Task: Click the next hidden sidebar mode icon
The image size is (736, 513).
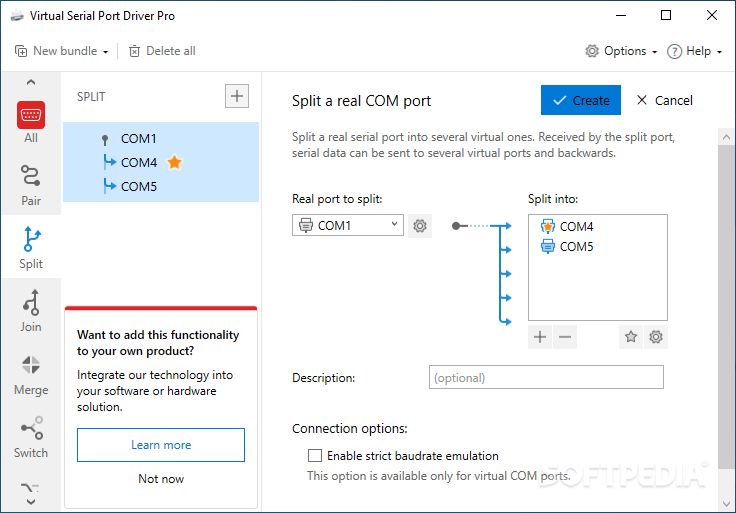Action: [31, 488]
